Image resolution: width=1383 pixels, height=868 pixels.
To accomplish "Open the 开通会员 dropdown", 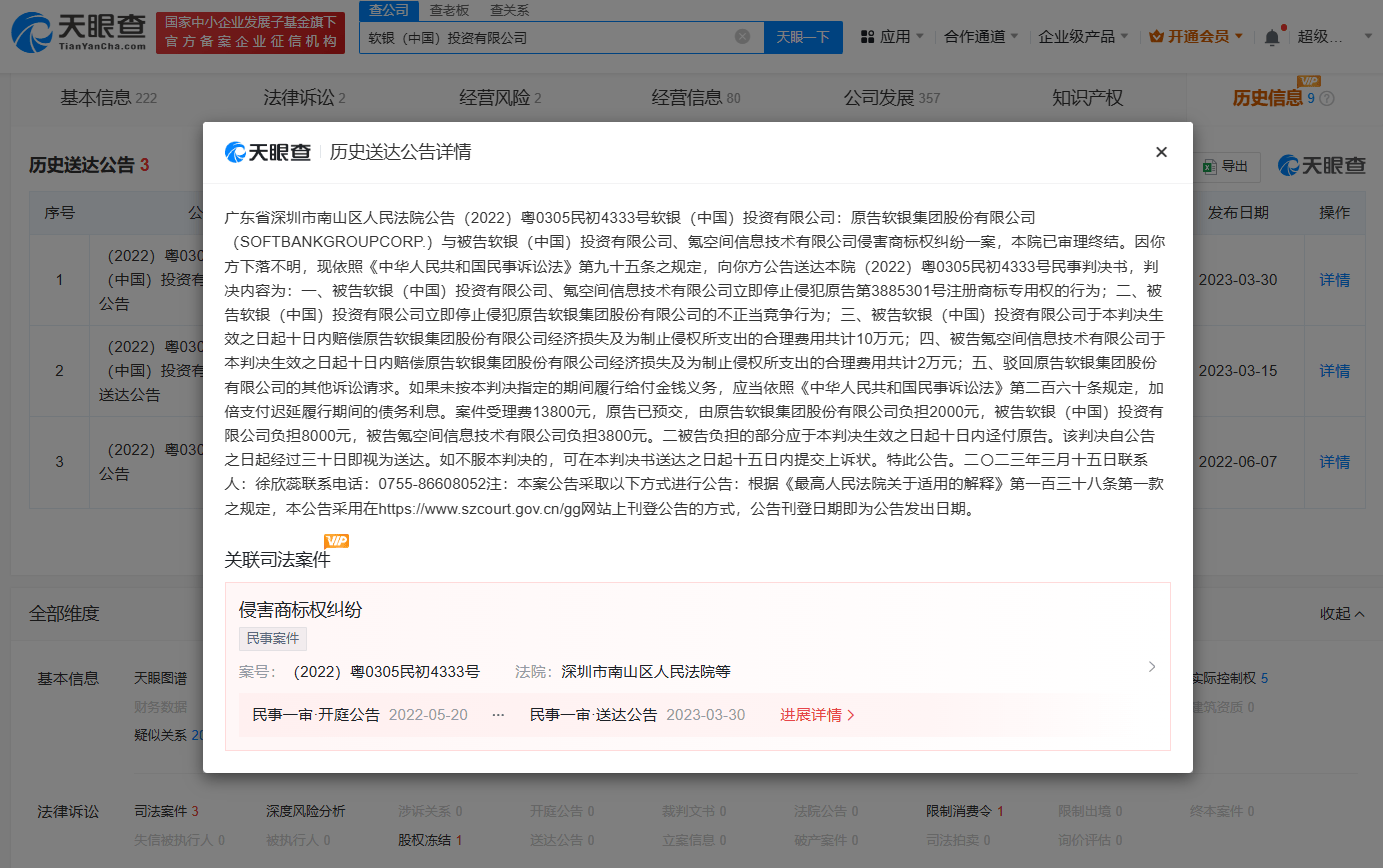I will coord(1197,37).
